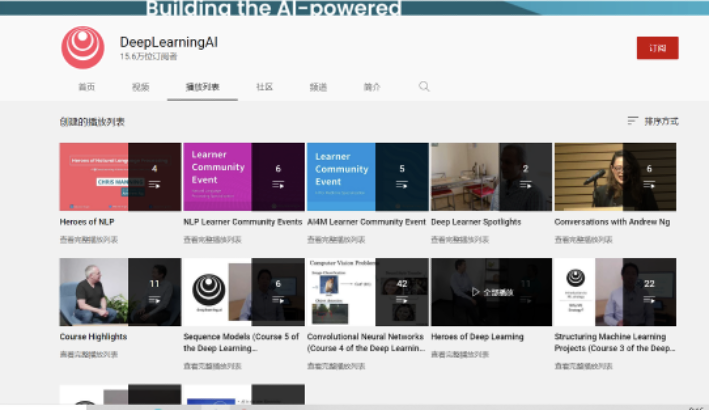
Task: Open Convolutional Neural Networks Course 4 title
Action: (x=366, y=342)
